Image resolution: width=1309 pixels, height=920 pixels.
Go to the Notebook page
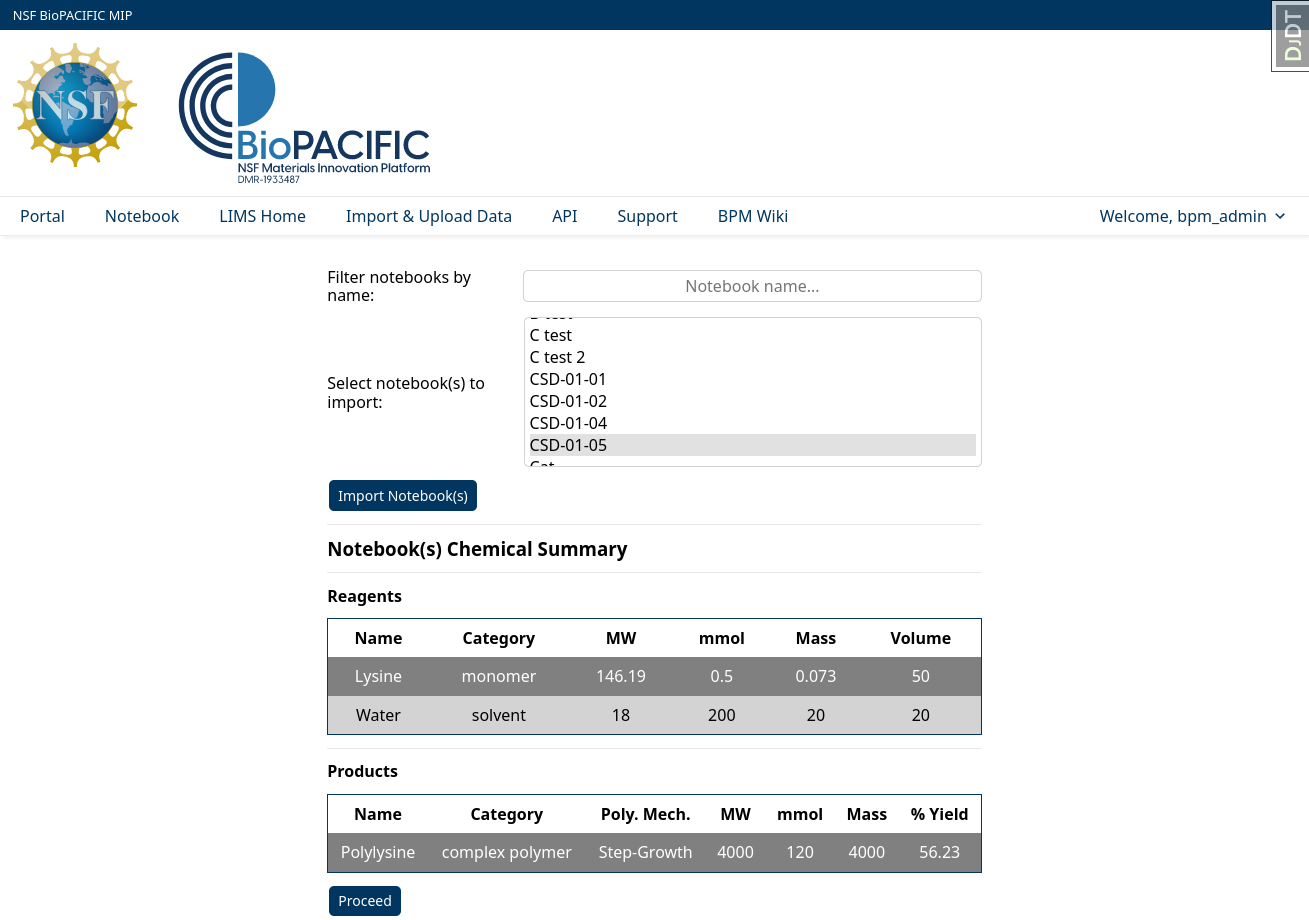142,216
